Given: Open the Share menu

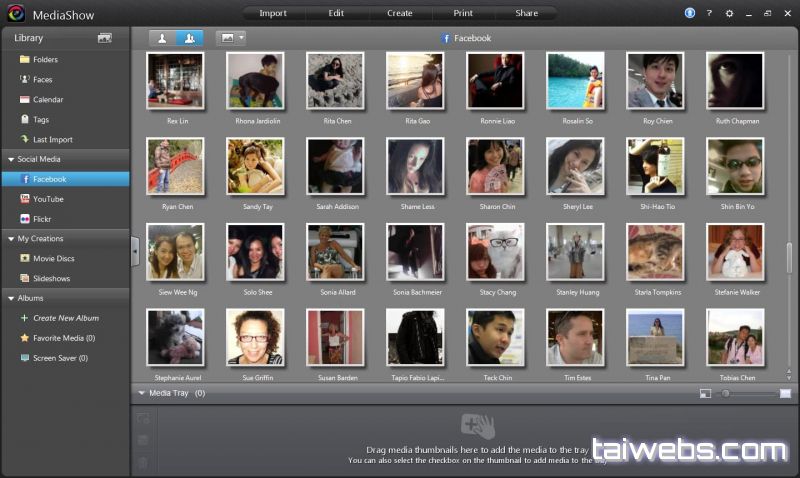Looking at the screenshot, I should click(525, 13).
